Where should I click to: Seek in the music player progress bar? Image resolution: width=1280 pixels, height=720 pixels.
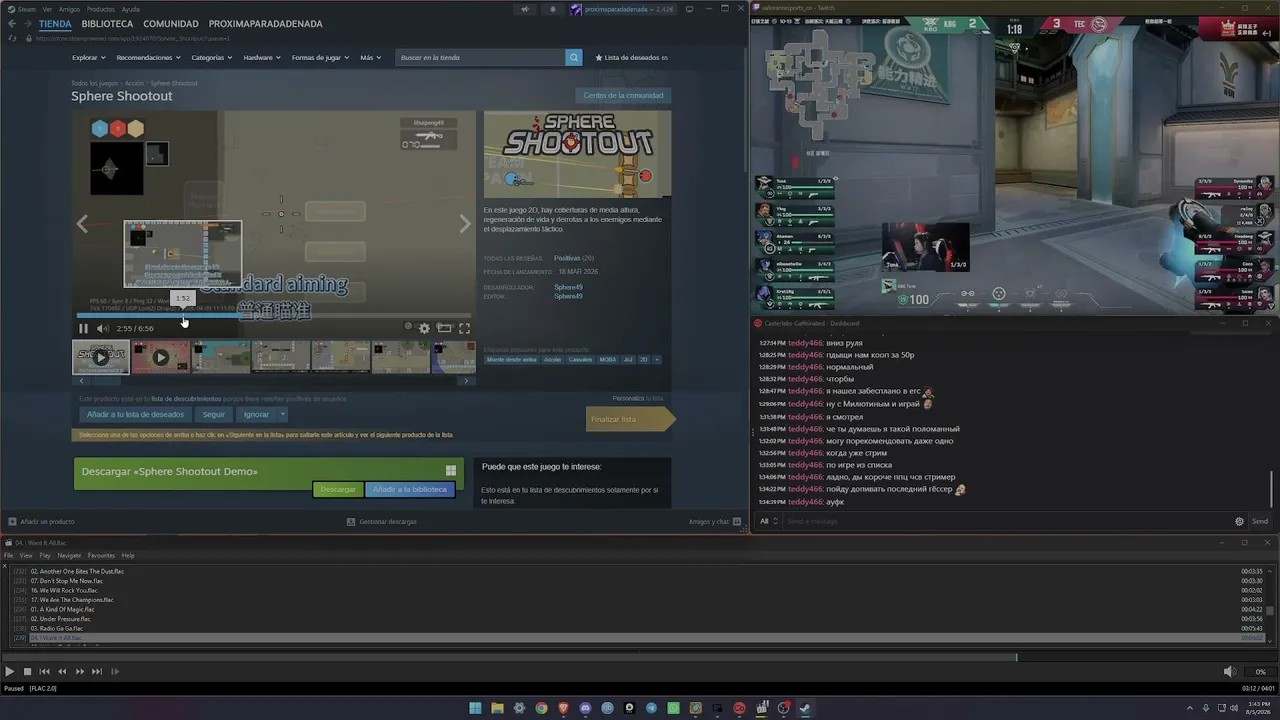click(640, 657)
